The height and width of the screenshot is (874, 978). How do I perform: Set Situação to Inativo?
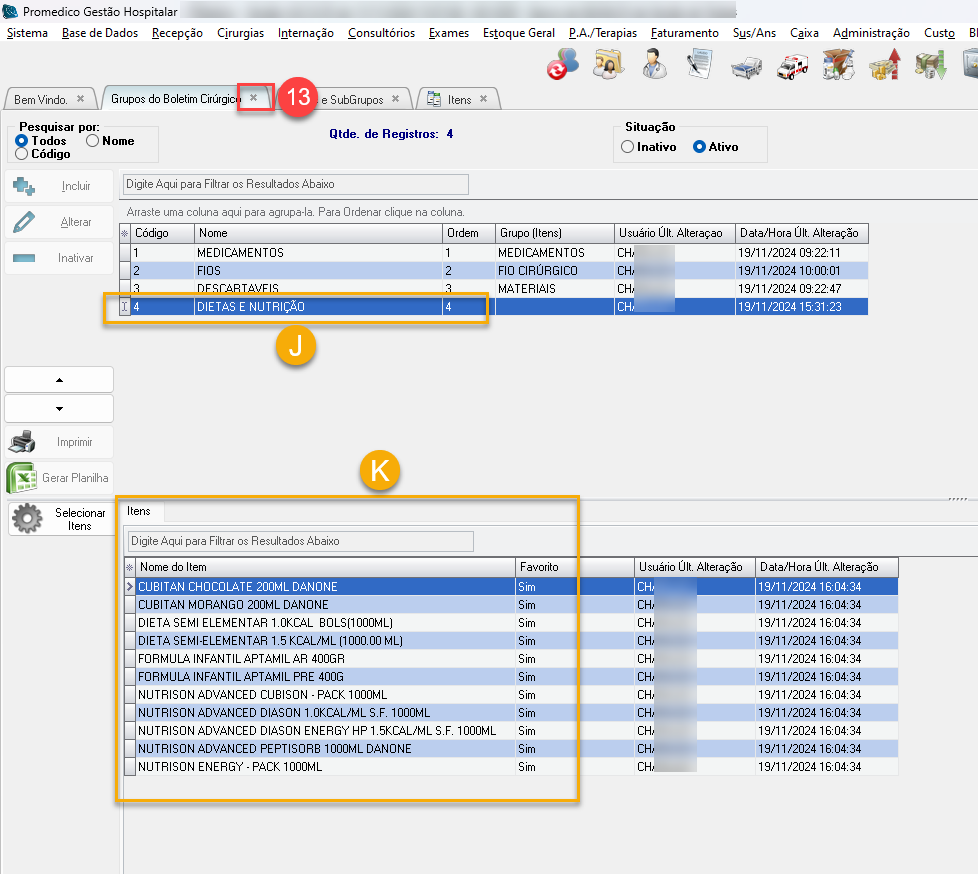[627, 147]
